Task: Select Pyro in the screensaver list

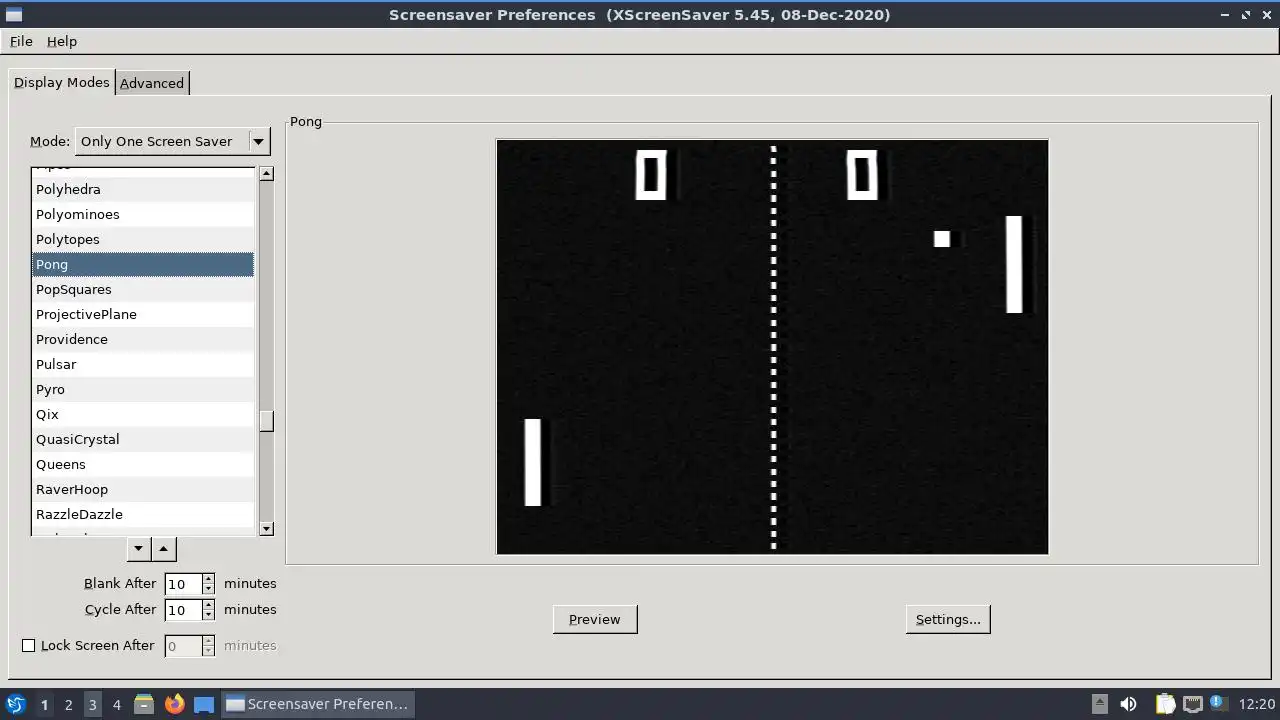Action: pyautogui.click(x=143, y=389)
